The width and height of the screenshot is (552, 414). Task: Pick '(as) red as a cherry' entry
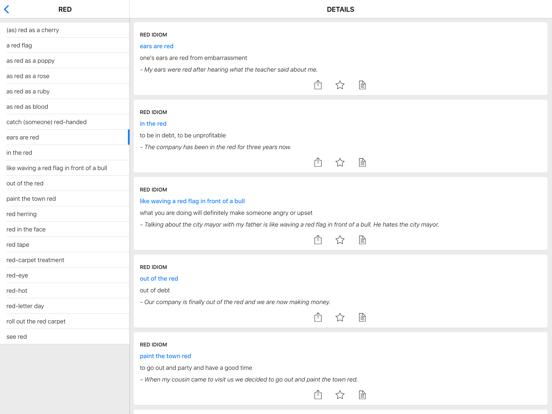(65, 30)
